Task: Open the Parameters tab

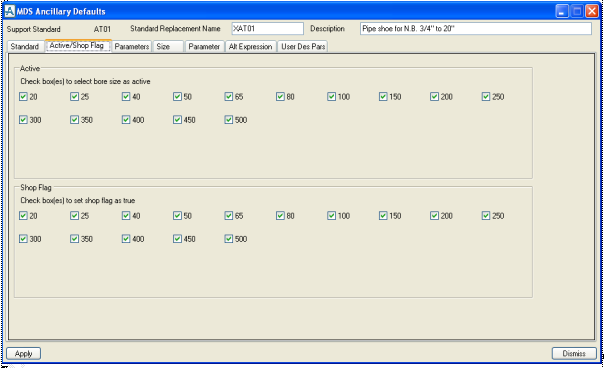Action: (132, 47)
